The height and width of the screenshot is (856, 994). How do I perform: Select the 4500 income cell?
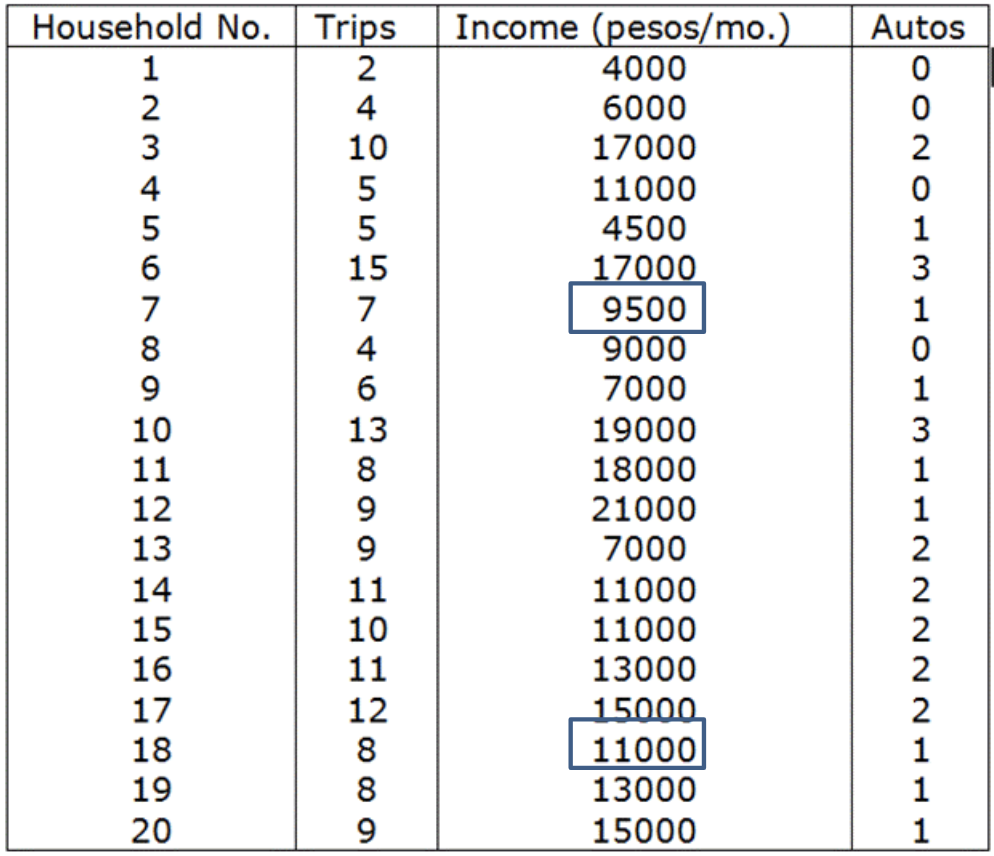pos(644,228)
